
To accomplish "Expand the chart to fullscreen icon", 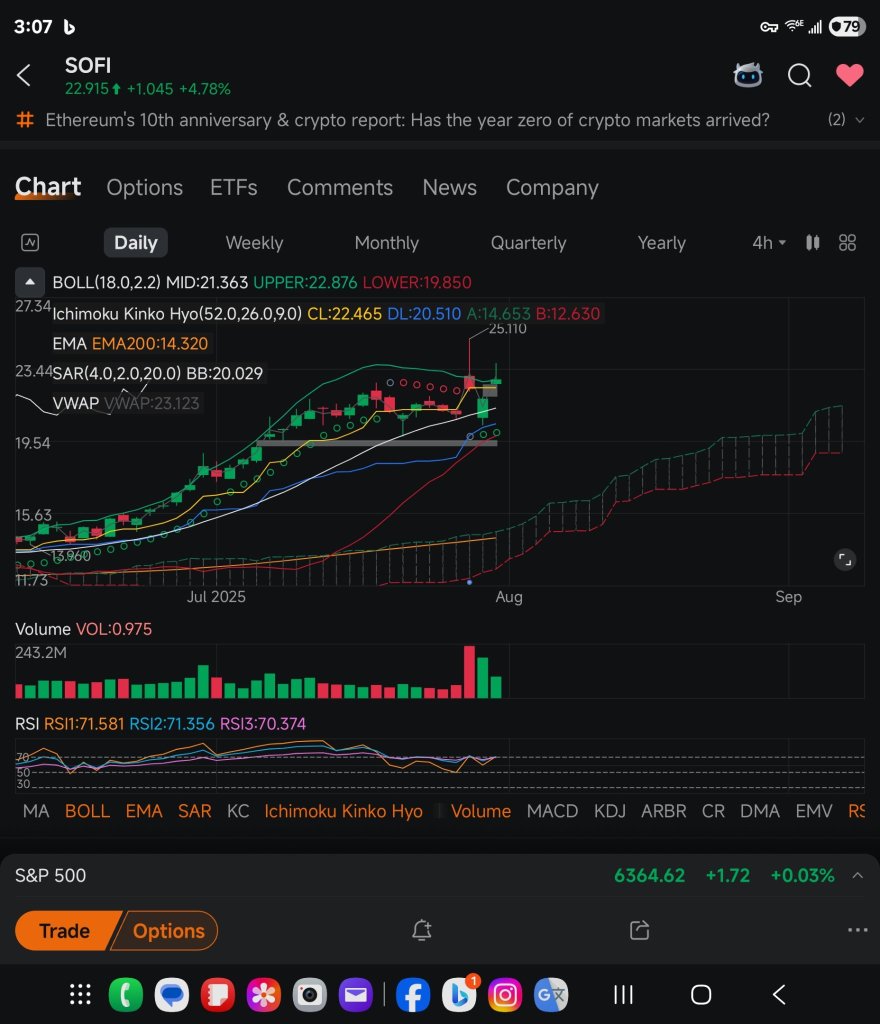I will tap(845, 560).
